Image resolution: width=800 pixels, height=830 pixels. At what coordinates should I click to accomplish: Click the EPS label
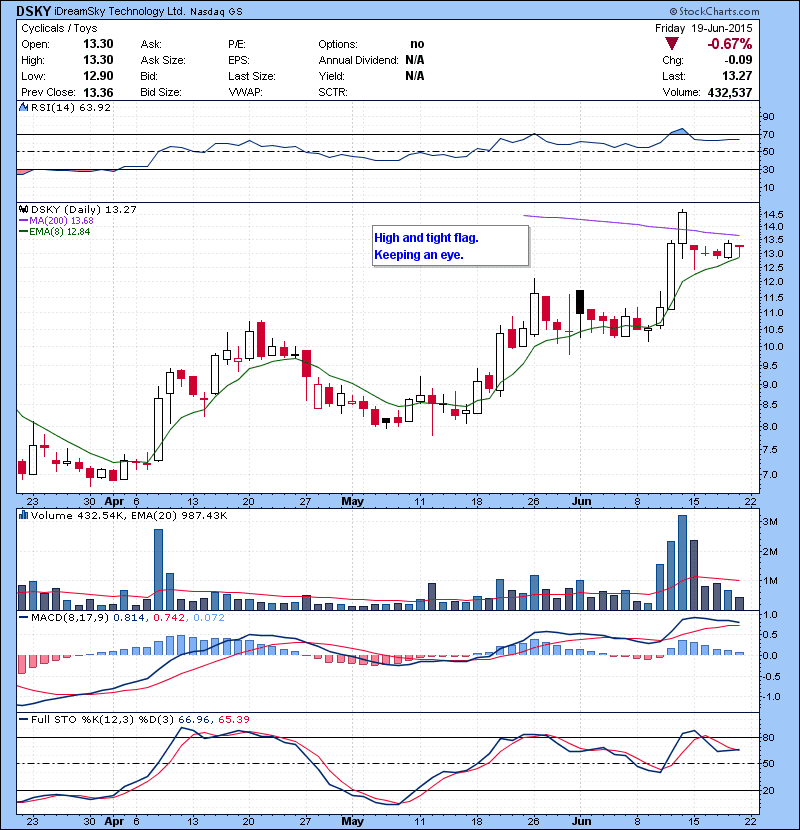click(239, 60)
